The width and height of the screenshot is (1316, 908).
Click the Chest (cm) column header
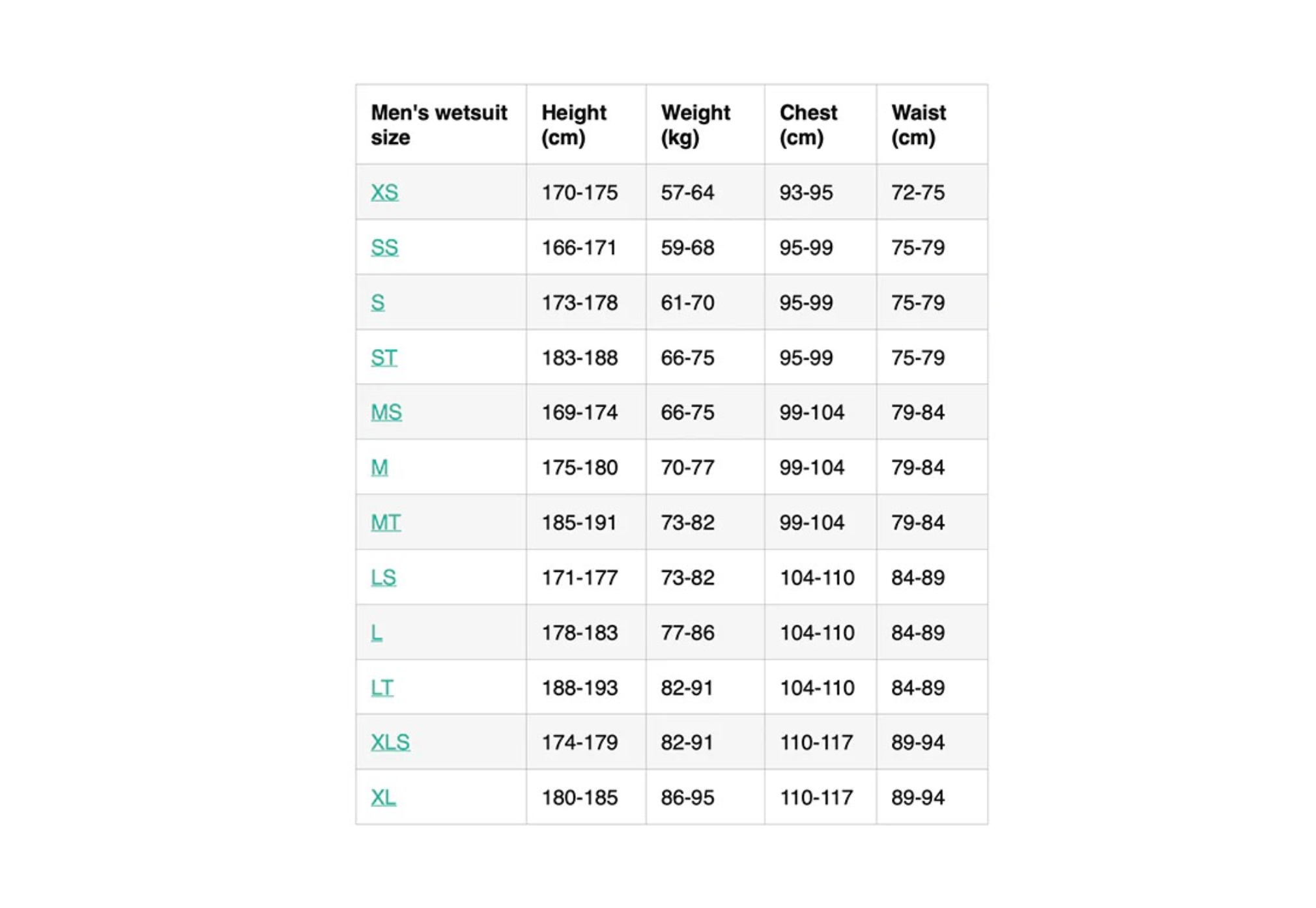(808, 125)
